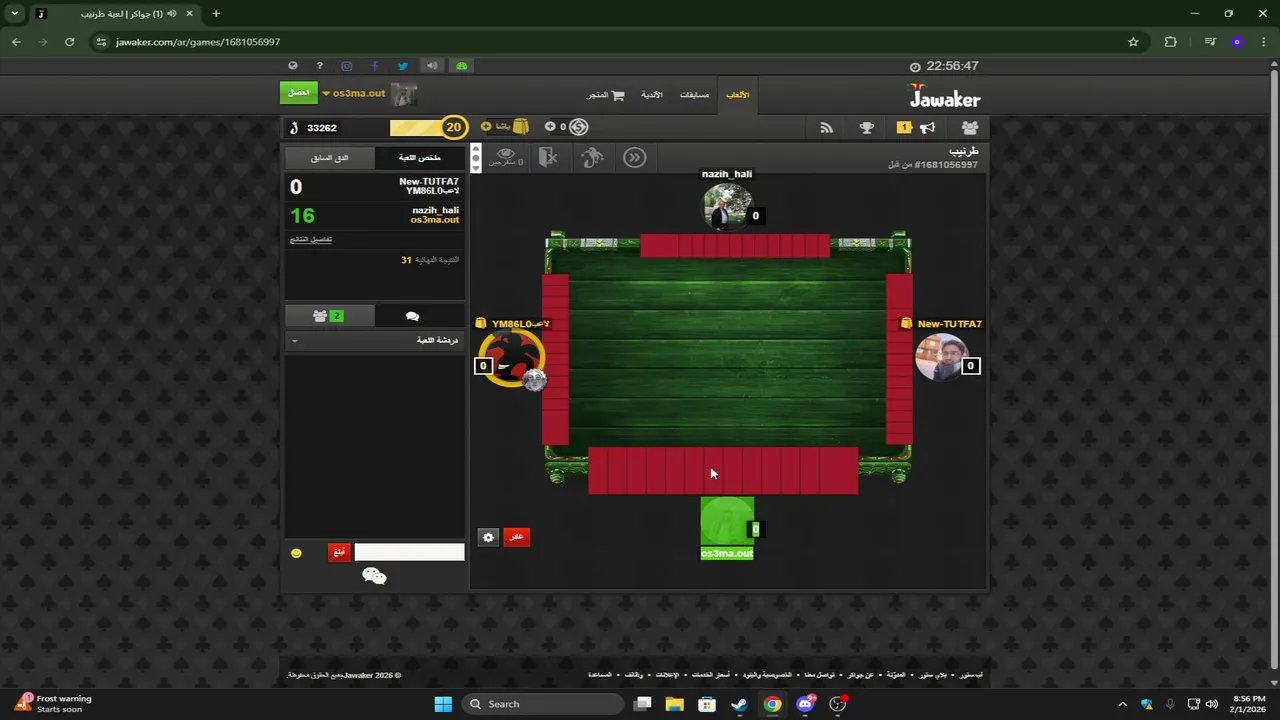Switch to chat bubbles tab
This screenshot has width=1280, height=720.
[412, 316]
